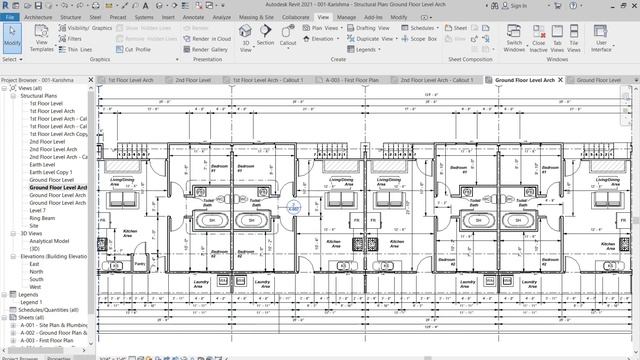Click Project Browser horizontal scrollbar
640x360 pixels.
pyautogui.click(x=36, y=350)
